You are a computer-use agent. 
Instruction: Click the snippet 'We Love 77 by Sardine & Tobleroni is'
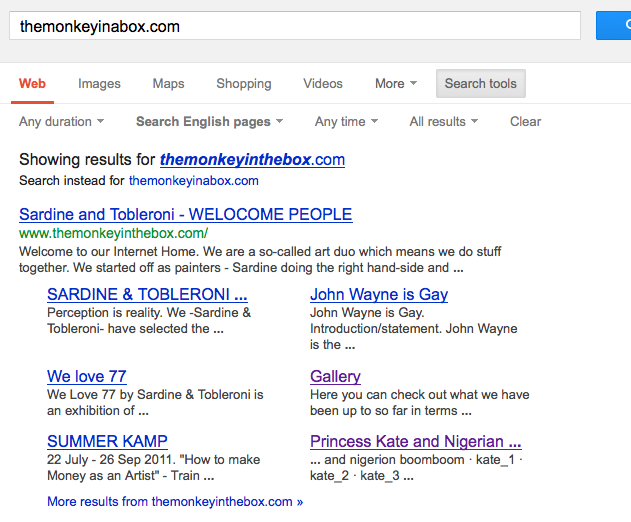pyautogui.click(x=155, y=402)
